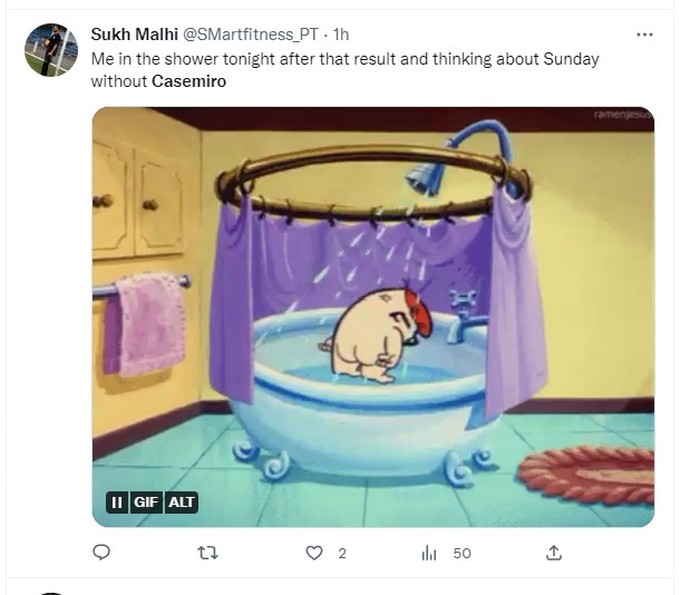Click the GIF badge on the media
This screenshot has height=595, width=700.
coord(146,502)
